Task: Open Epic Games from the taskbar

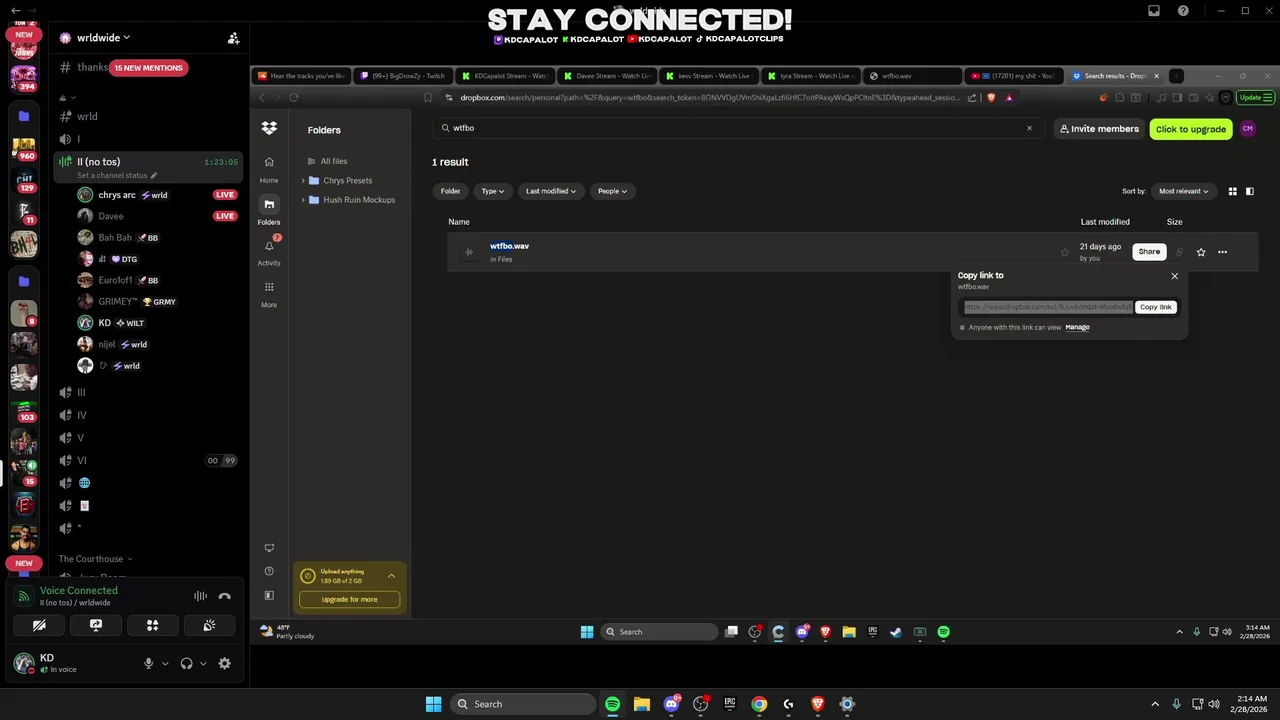Action: coord(730,704)
